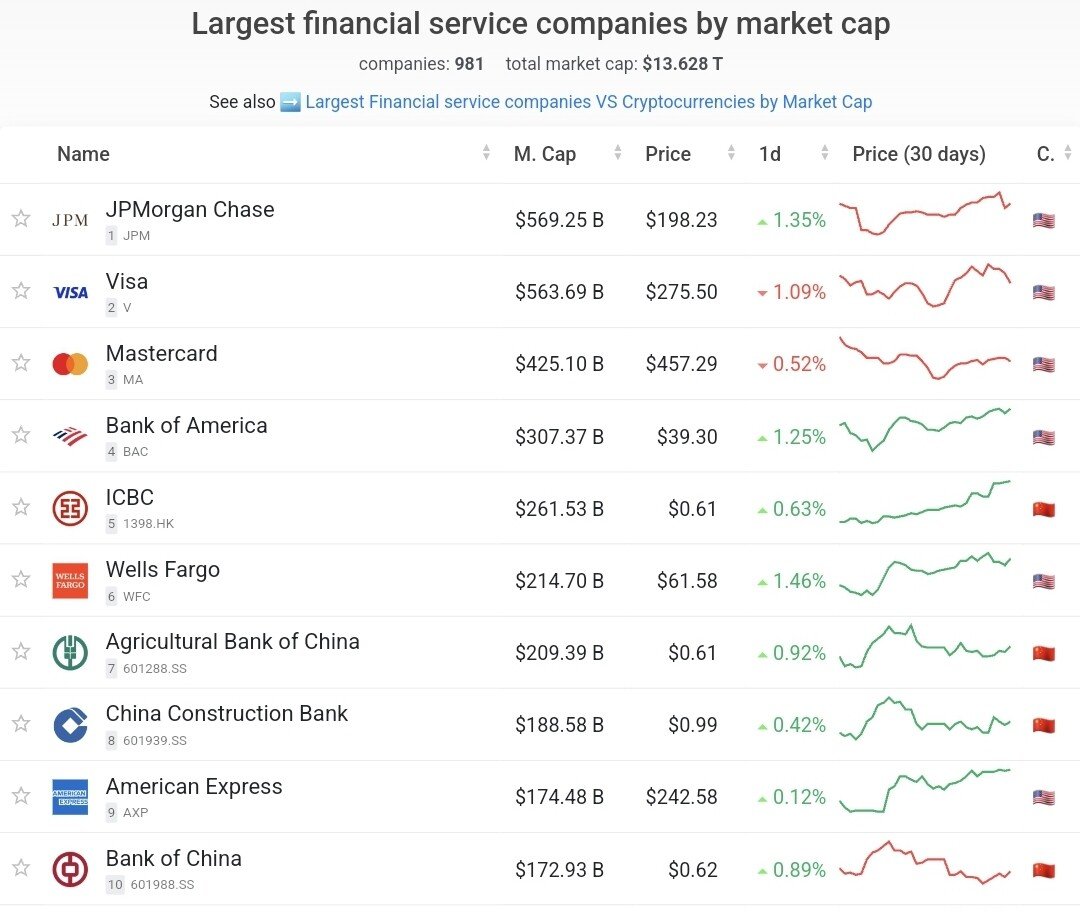Click the Visa logo icon
Viewport: 1080px width, 912px height.
pyautogui.click(x=70, y=292)
